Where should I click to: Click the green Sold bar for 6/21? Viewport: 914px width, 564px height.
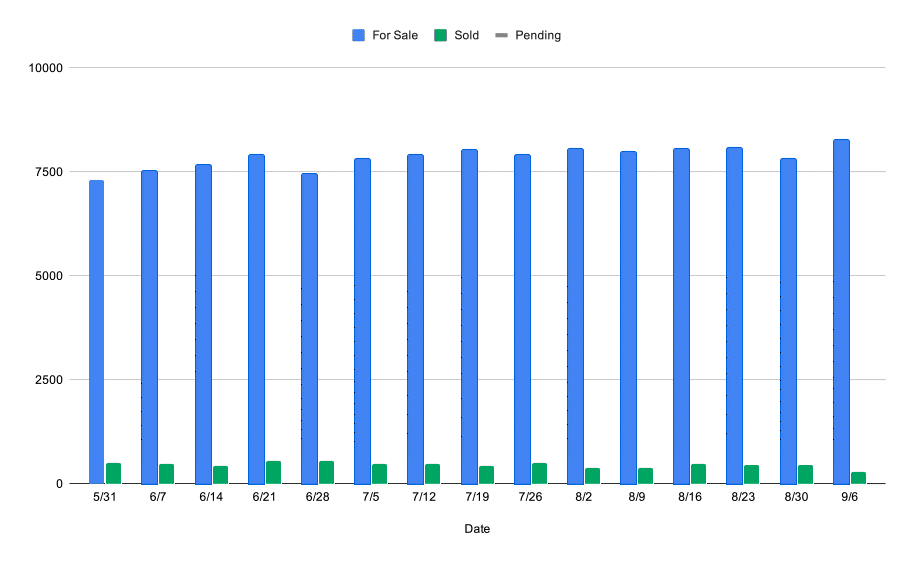273,473
